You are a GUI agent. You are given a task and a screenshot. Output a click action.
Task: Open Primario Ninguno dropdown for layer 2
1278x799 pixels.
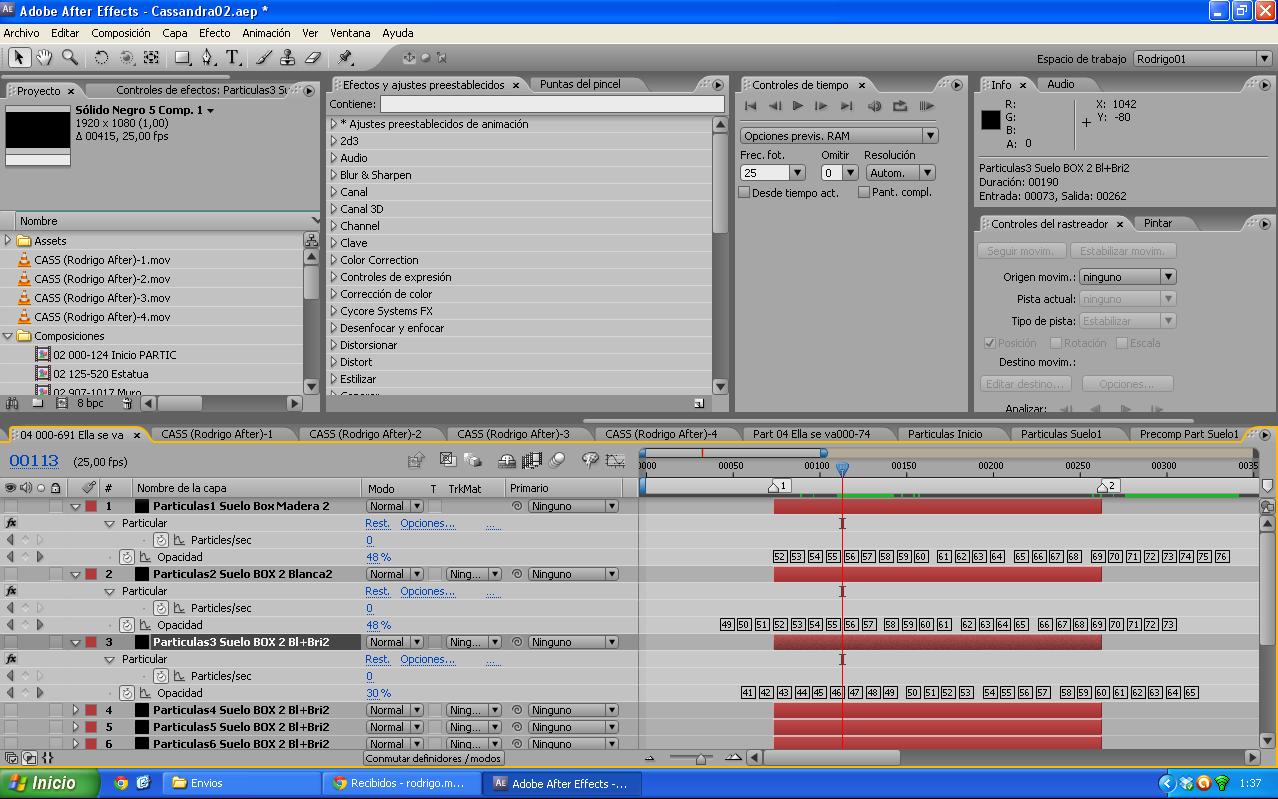[x=573, y=574]
